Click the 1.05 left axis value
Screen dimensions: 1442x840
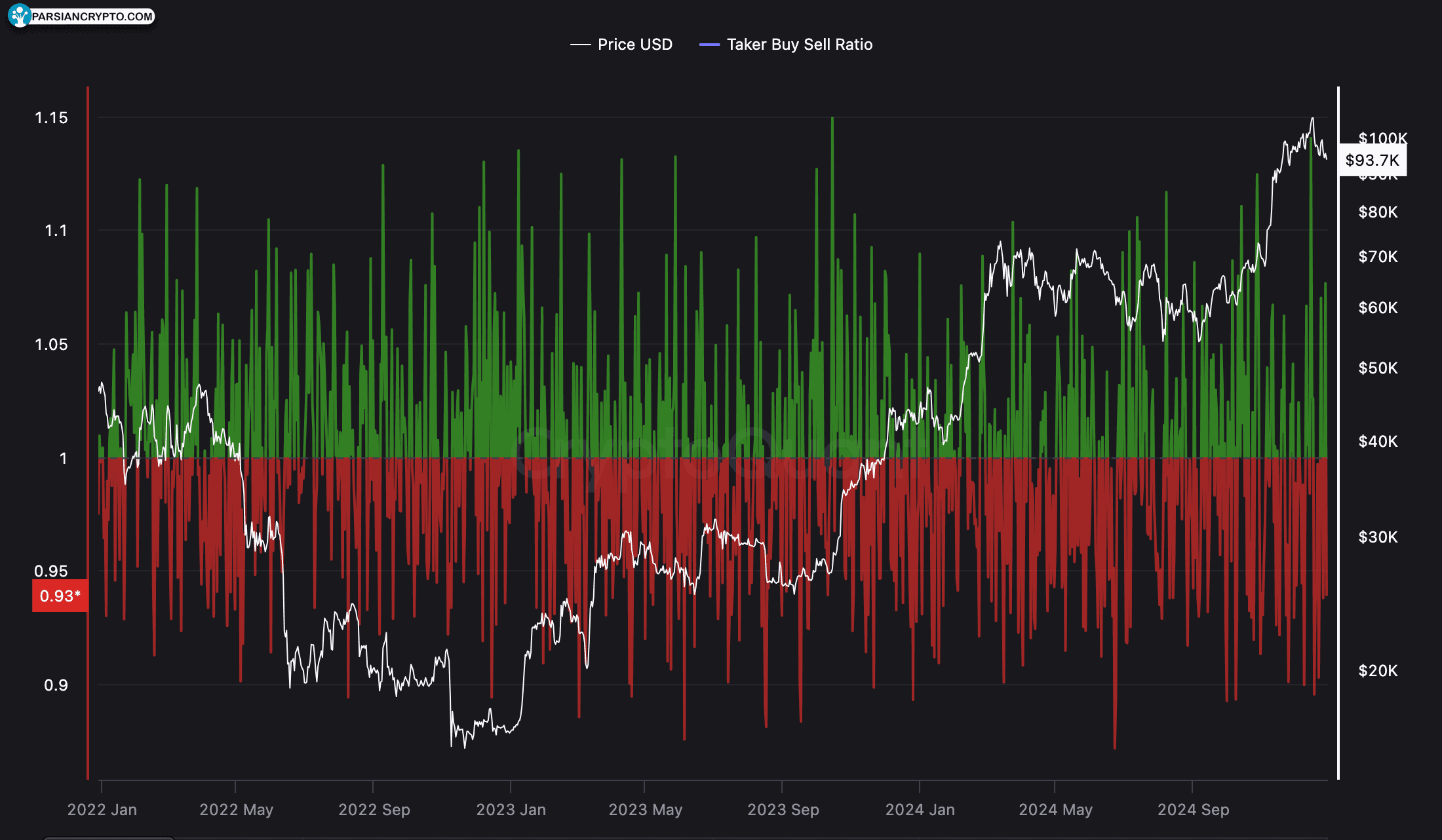pos(51,345)
